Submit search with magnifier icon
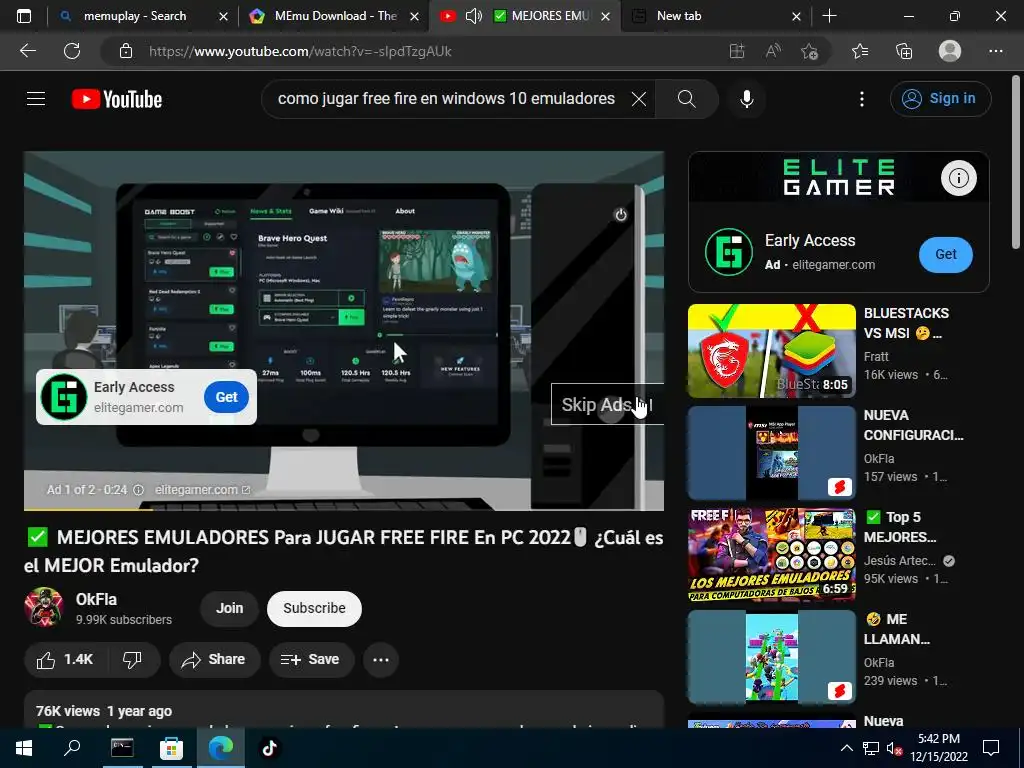1024x768 pixels. (x=686, y=99)
